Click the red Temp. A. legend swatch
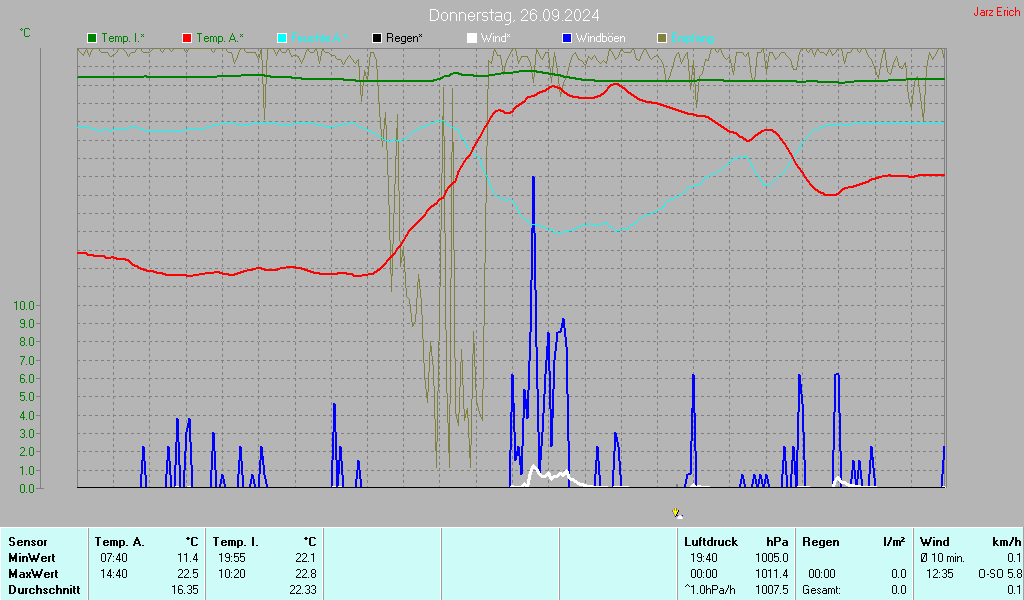The height and width of the screenshot is (600, 1024). (x=187, y=39)
